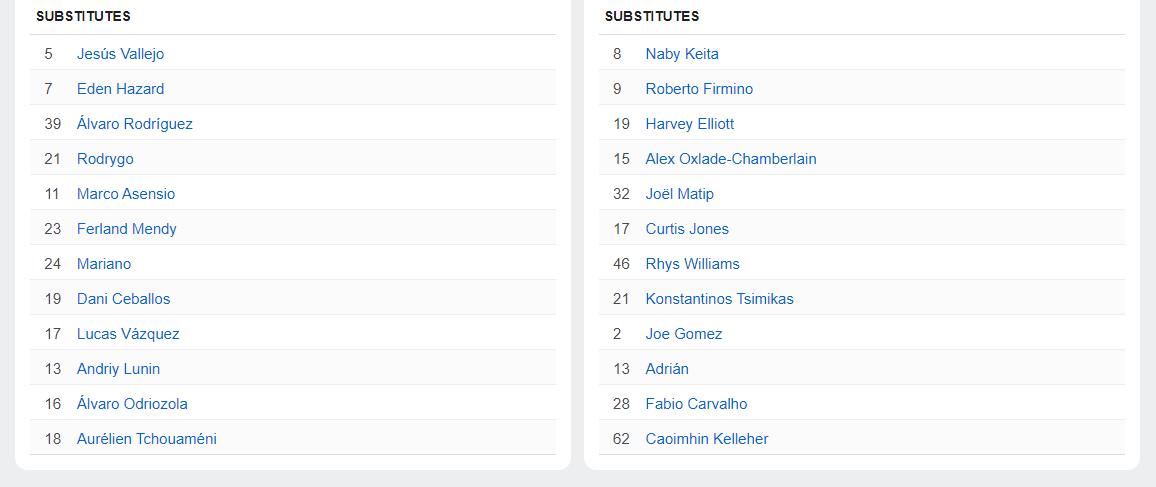Open Fabio Carvalho's profile link

tap(696, 404)
